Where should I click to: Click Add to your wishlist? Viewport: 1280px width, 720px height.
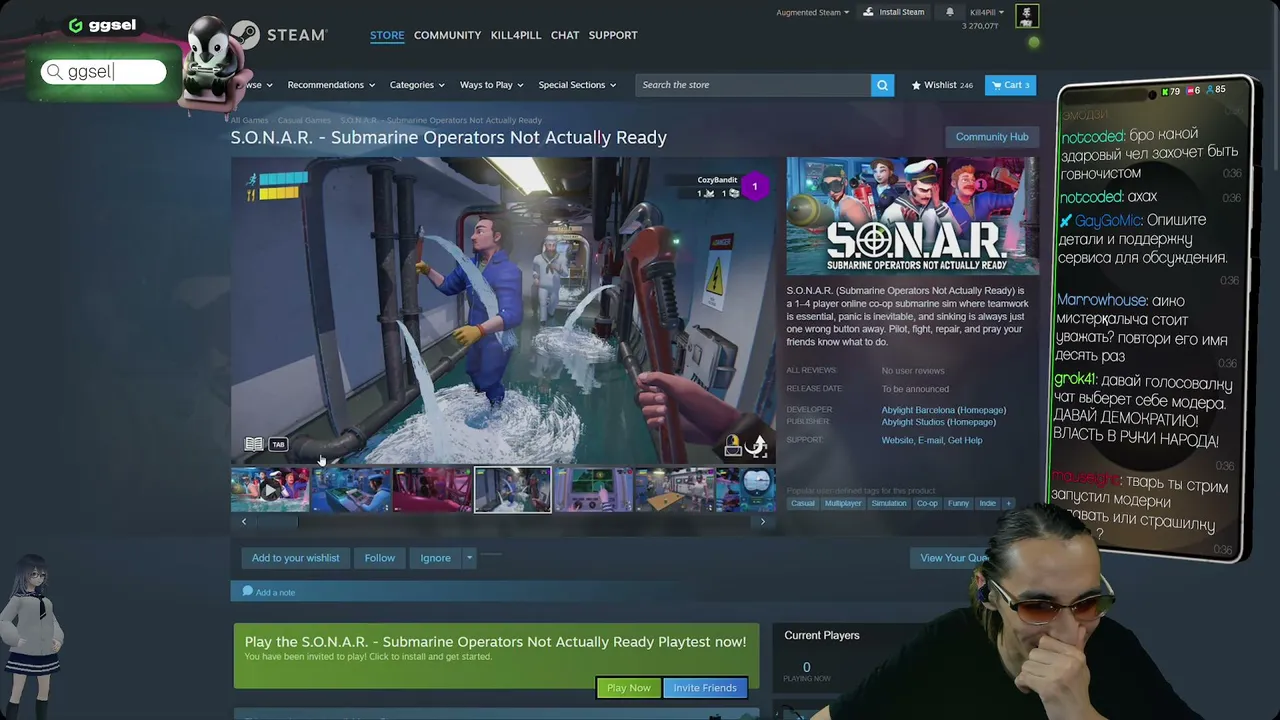[295, 558]
